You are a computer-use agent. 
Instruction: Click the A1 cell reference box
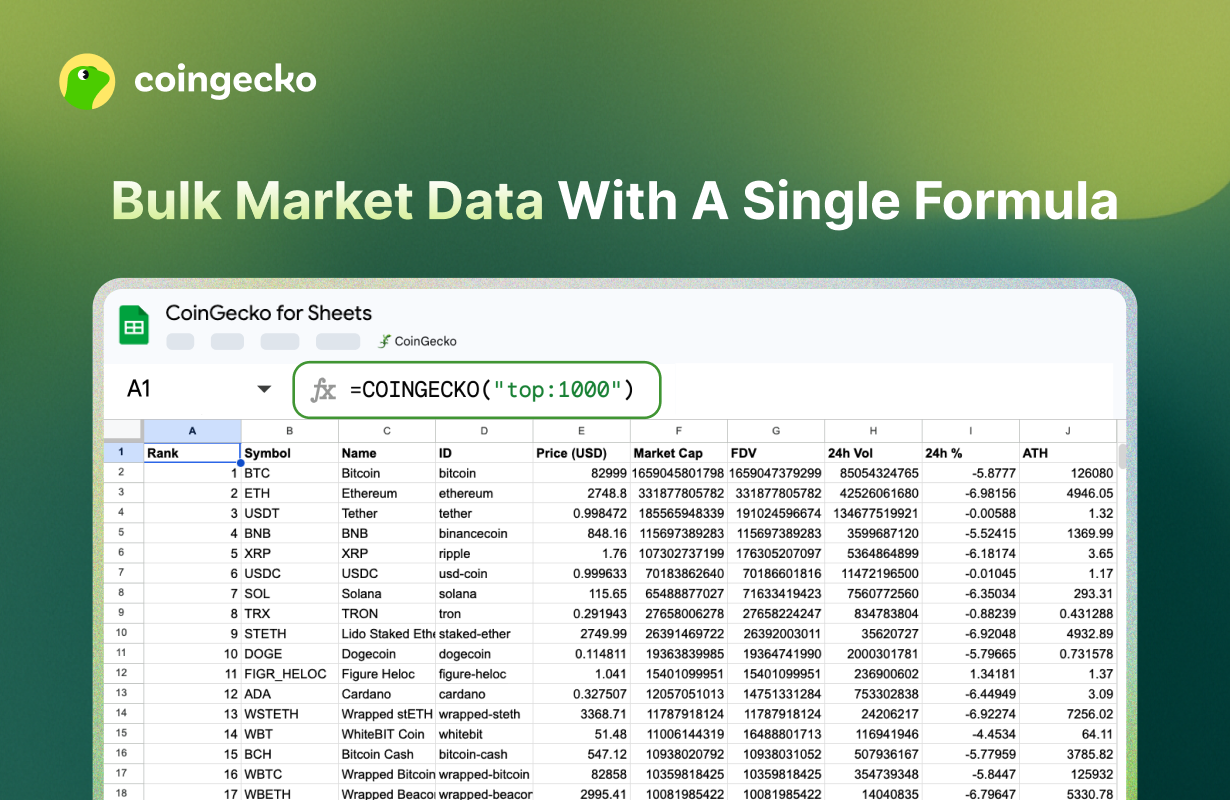[139, 389]
